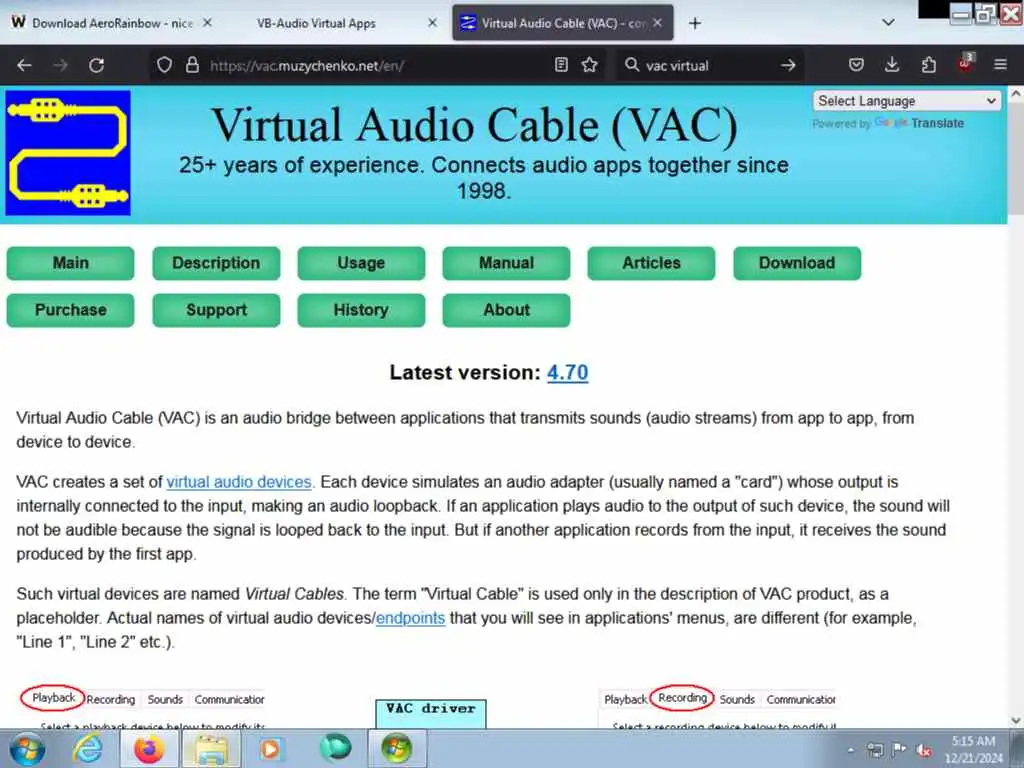Expand the list all tabs chevron
1024x768 pixels.
point(888,23)
